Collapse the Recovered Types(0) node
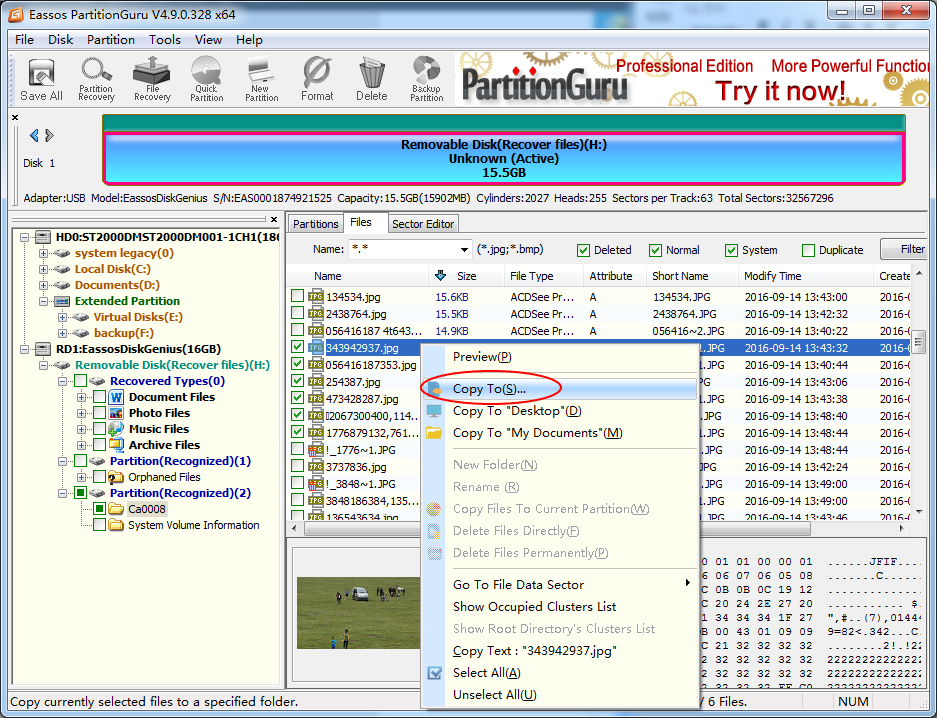 point(62,381)
